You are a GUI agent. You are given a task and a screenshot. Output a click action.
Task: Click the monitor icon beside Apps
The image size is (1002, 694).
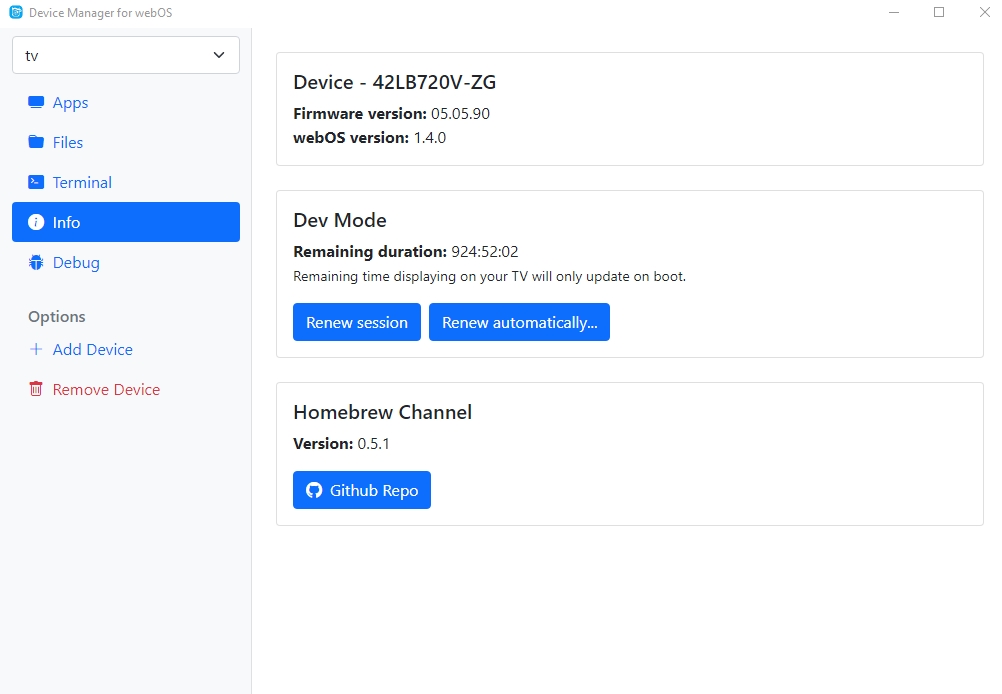click(x=36, y=102)
